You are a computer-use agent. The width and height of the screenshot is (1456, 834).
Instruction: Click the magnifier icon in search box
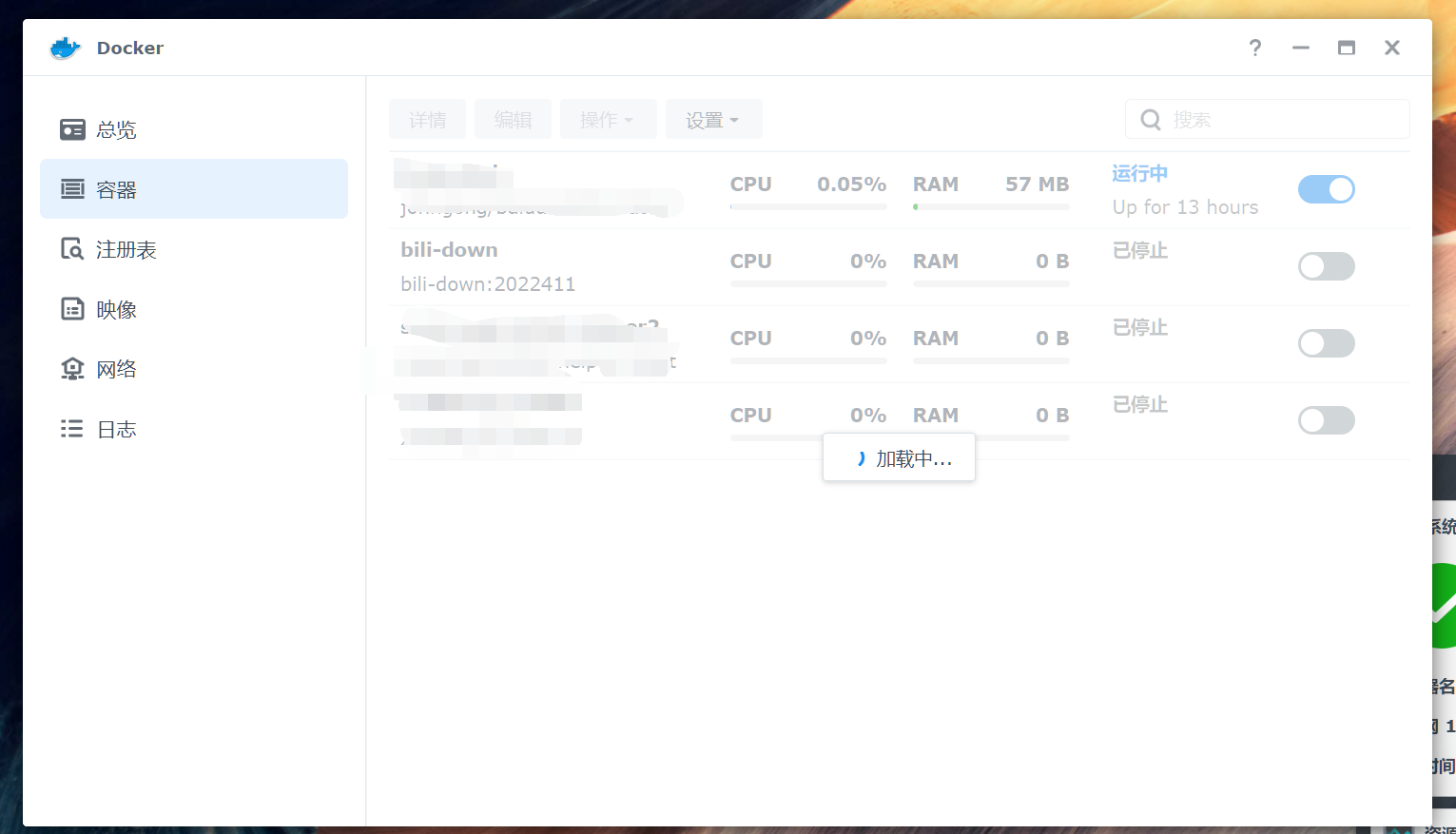pyautogui.click(x=1151, y=120)
